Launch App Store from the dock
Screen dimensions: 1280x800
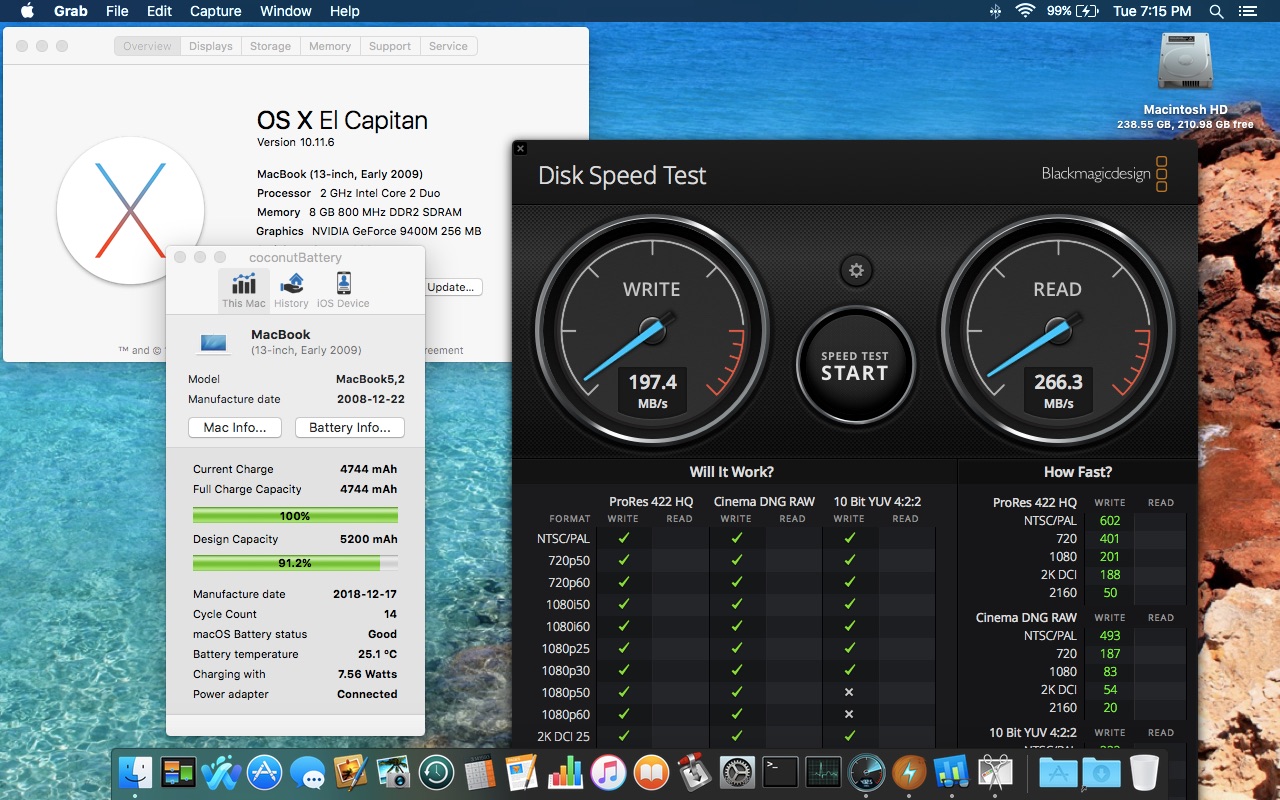[x=264, y=772]
